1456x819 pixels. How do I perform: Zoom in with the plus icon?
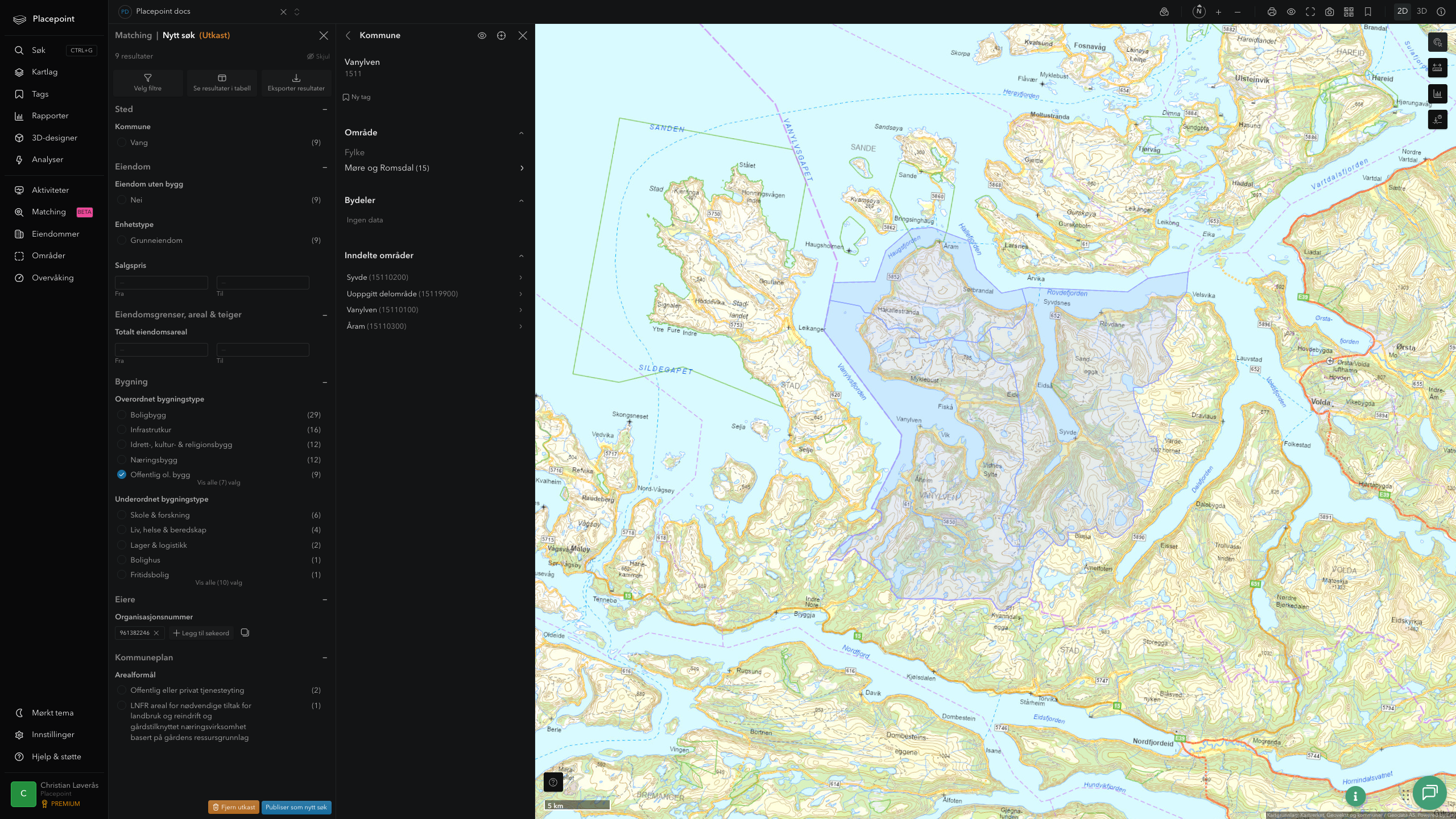click(1218, 12)
